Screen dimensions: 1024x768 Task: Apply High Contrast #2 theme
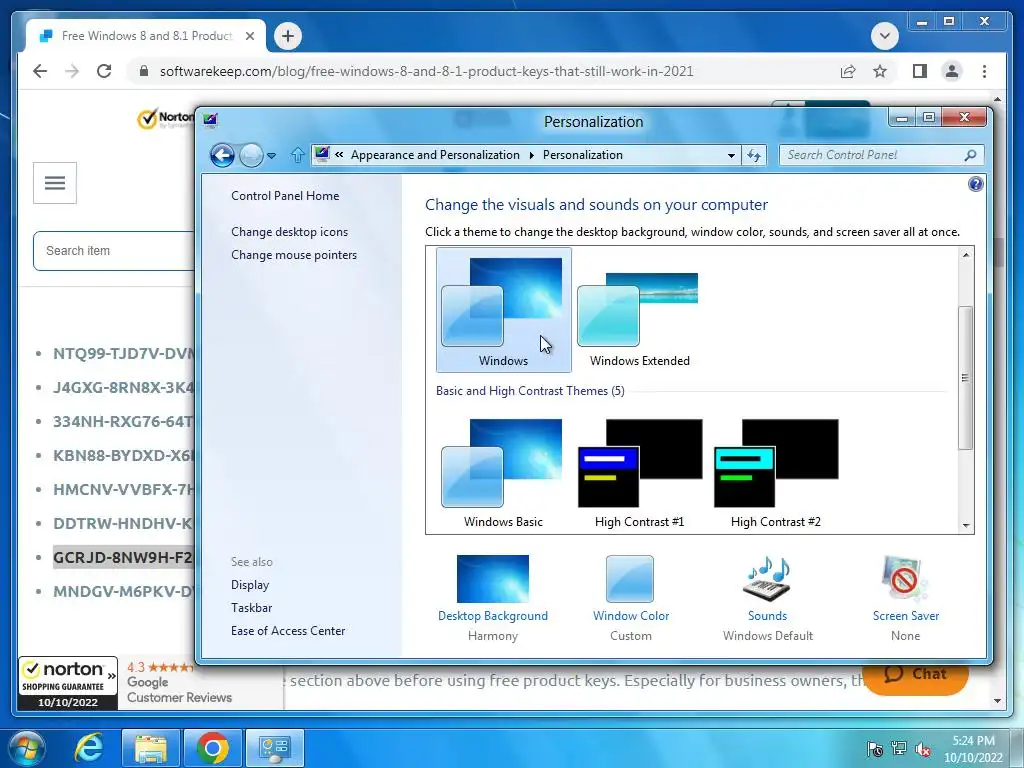pyautogui.click(x=776, y=471)
